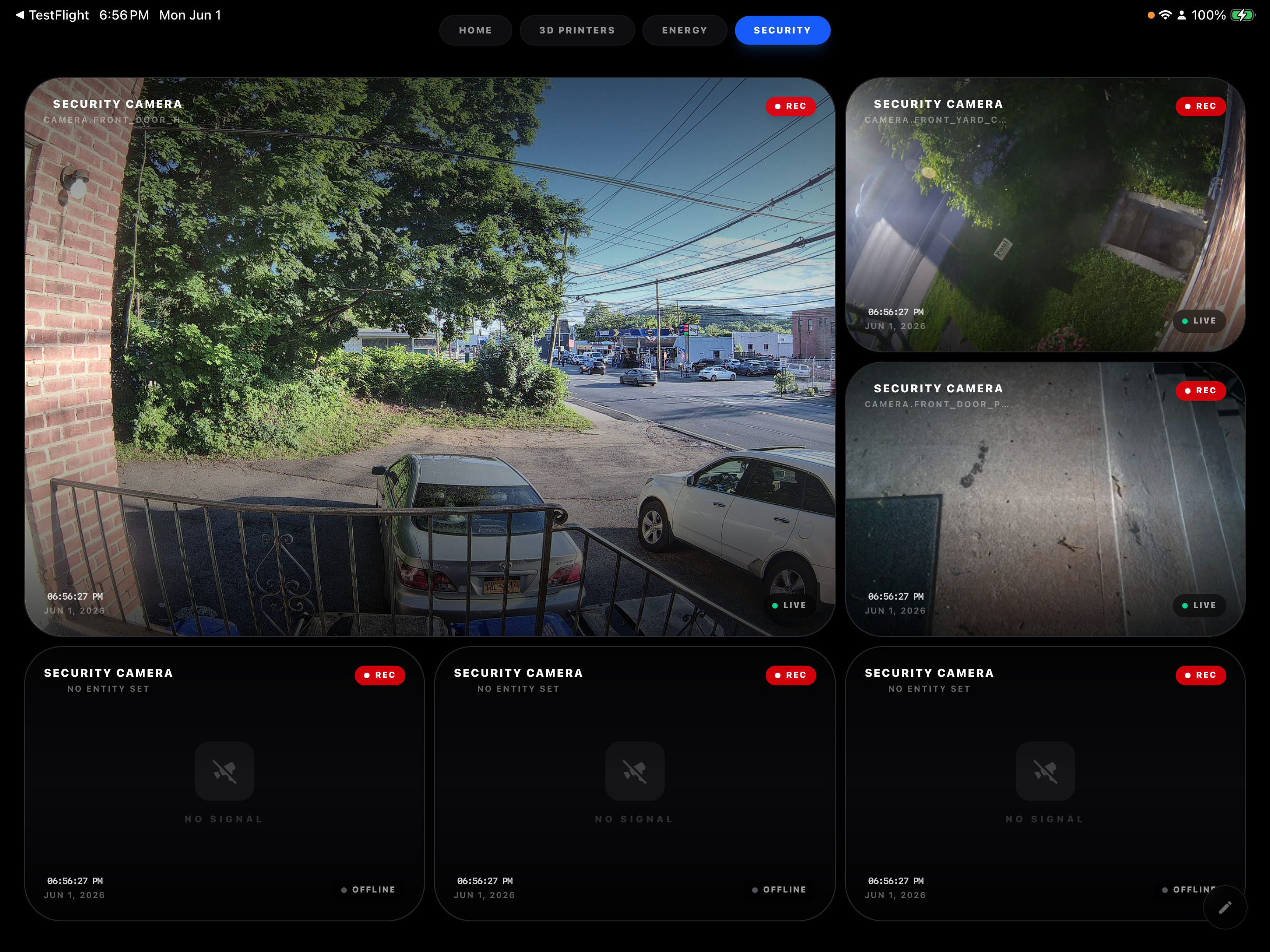Tap the Wi-Fi status icon
Image resolution: width=1270 pixels, height=952 pixels.
point(1165,15)
